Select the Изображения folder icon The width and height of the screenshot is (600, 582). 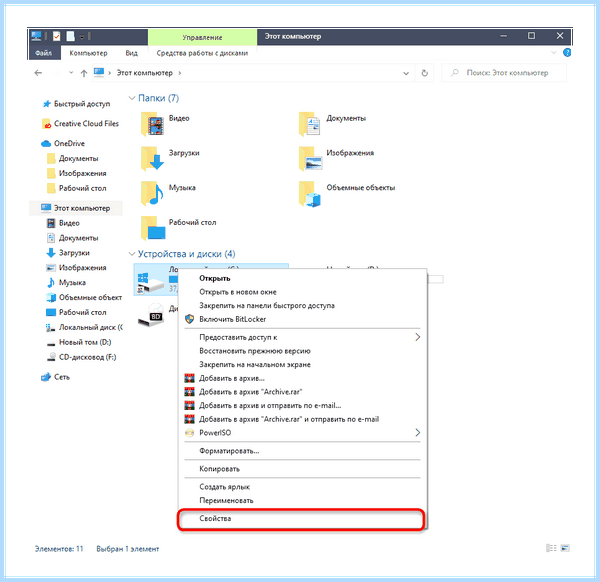pyautogui.click(x=310, y=158)
